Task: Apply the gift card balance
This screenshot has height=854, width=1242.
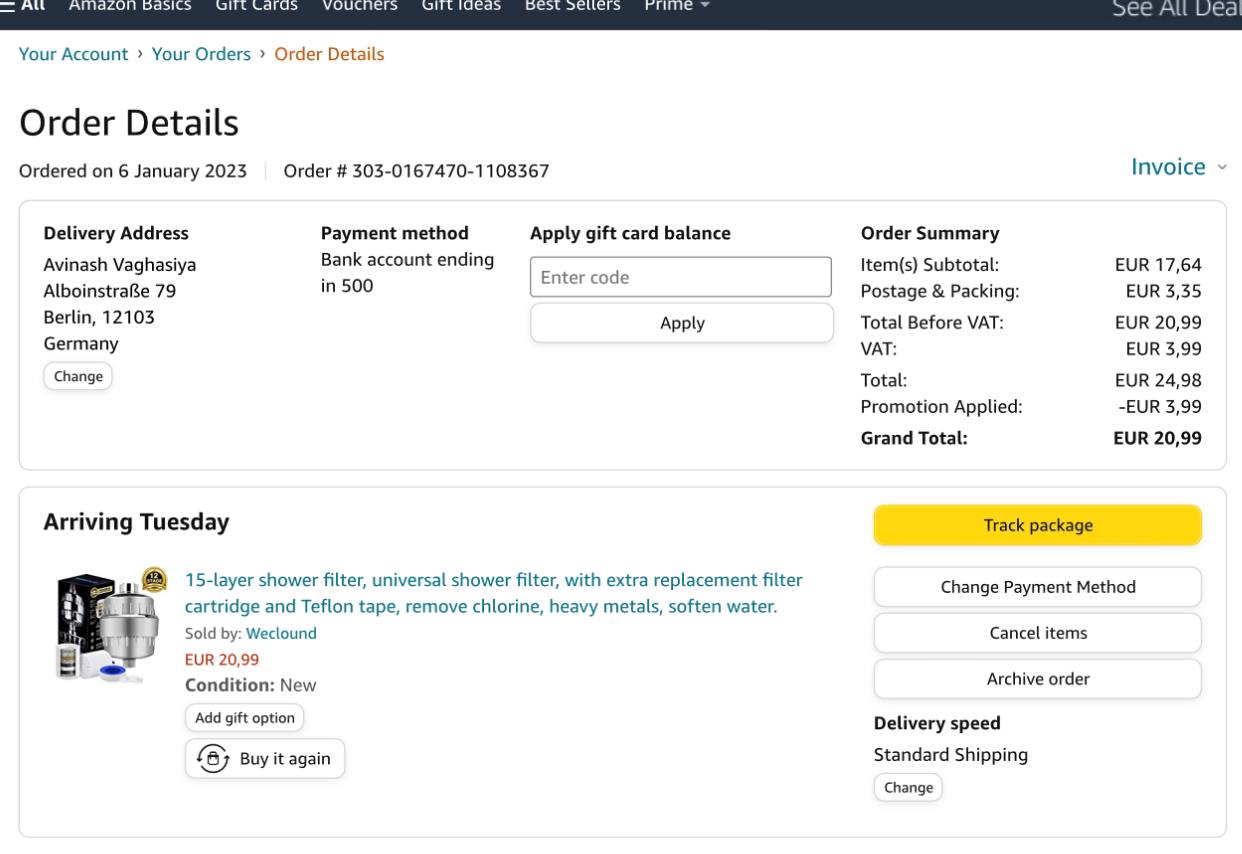Action: (682, 323)
